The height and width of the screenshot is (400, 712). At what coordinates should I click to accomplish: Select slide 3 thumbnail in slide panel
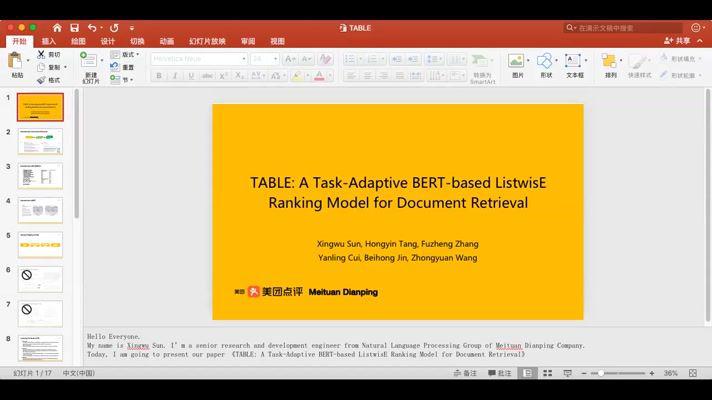(40, 176)
